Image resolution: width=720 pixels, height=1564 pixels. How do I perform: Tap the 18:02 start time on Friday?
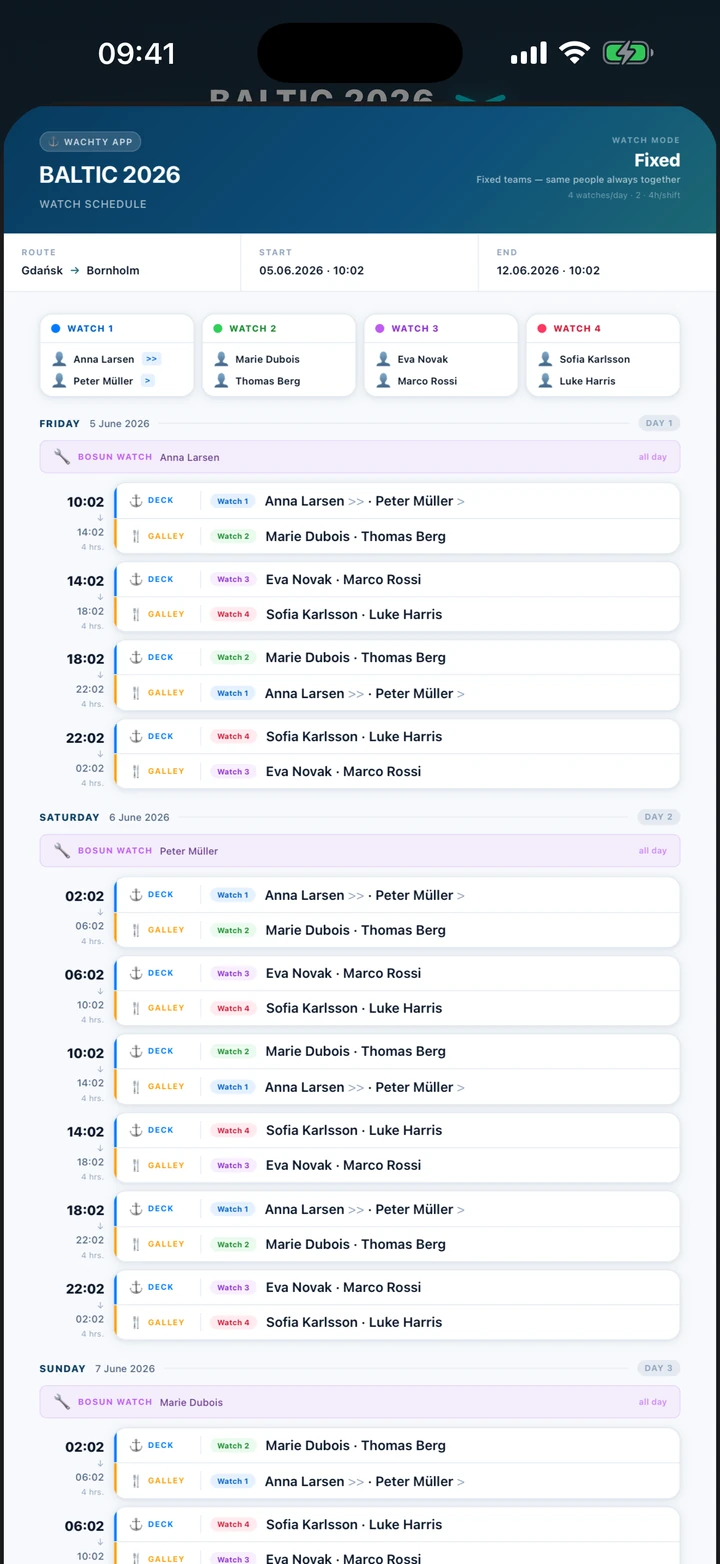point(85,659)
